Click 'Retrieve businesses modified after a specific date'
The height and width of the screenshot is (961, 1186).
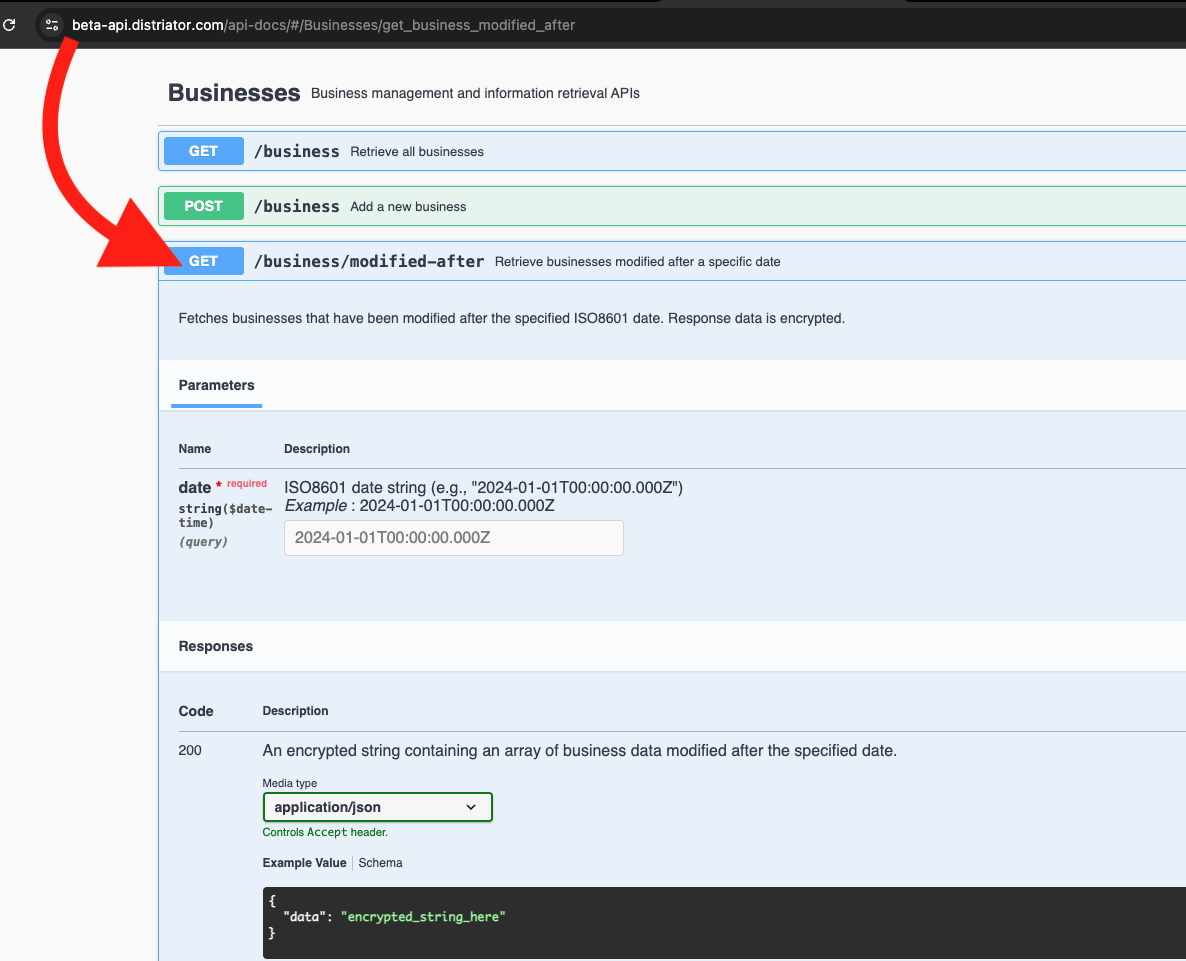click(x=638, y=262)
